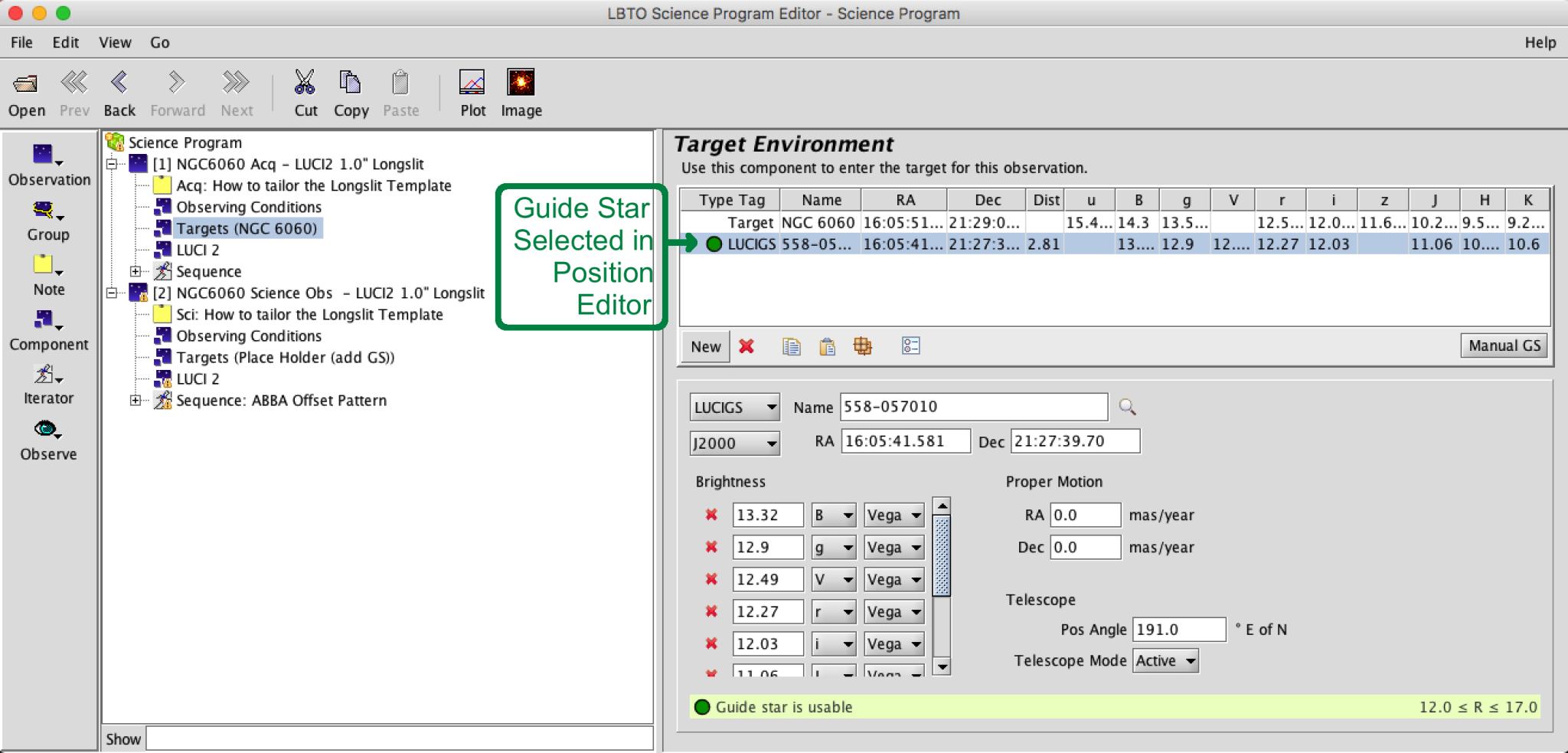Image resolution: width=1568 pixels, height=753 pixels.
Task: Click the magnifier search icon next to Name
Action: pos(1127,407)
